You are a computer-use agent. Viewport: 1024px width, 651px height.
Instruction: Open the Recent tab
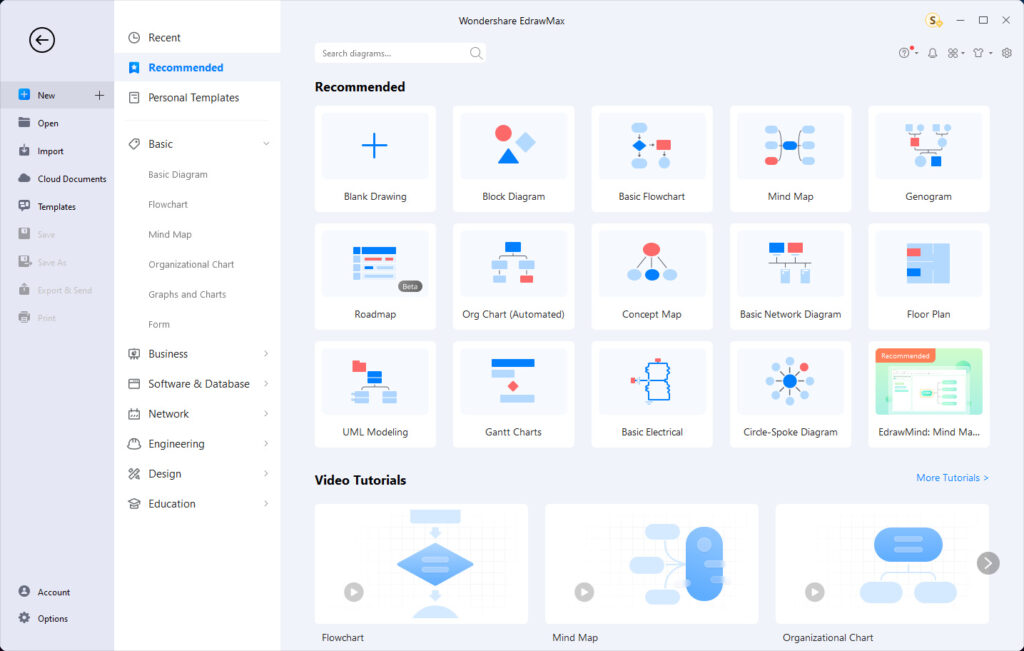197,38
